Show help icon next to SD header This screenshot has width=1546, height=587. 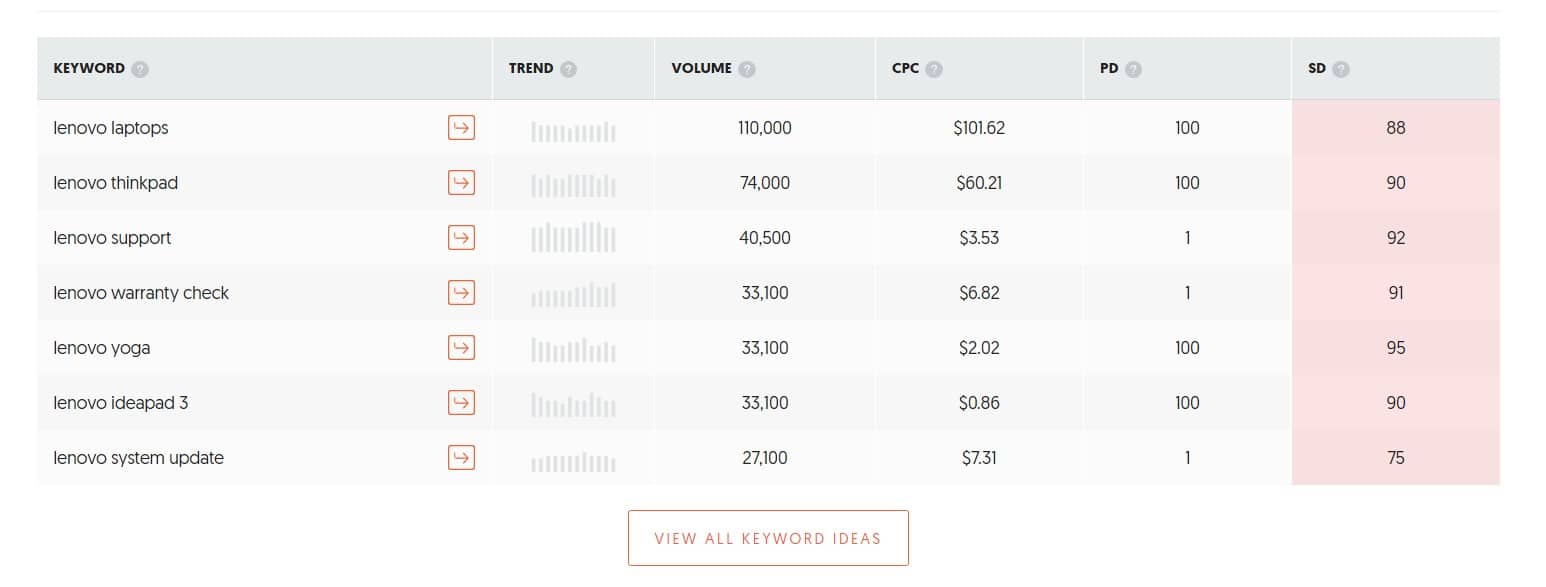coord(1341,69)
